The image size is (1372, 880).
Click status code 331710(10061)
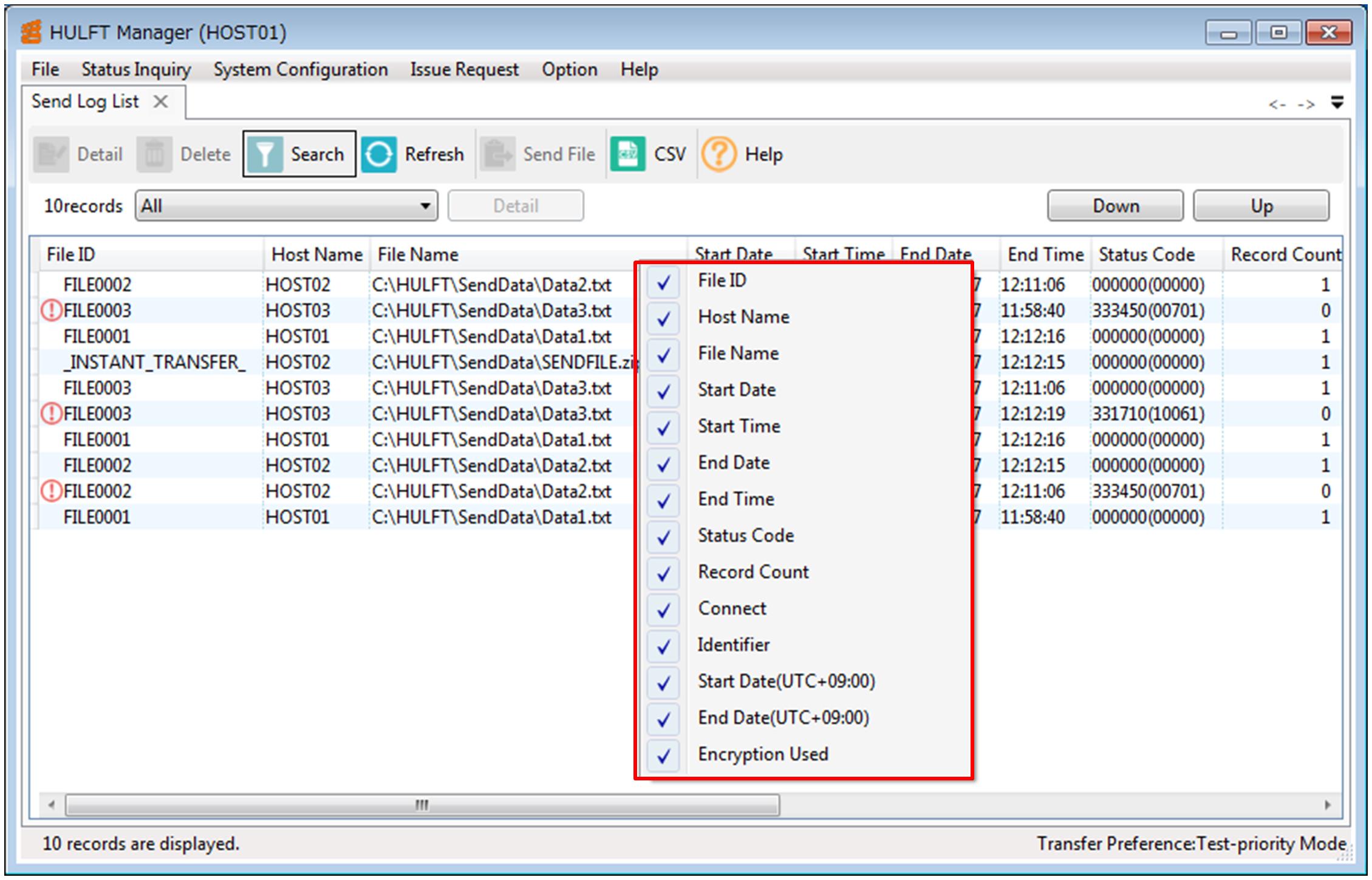point(1148,414)
